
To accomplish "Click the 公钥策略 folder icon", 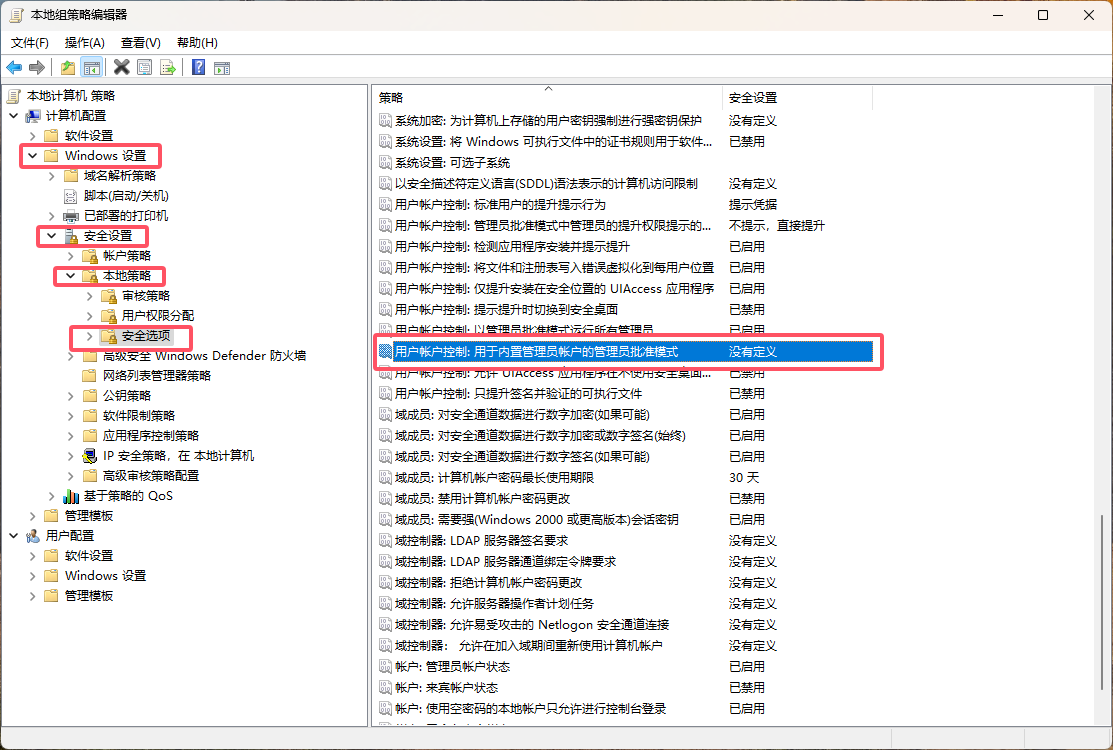I will point(90,395).
